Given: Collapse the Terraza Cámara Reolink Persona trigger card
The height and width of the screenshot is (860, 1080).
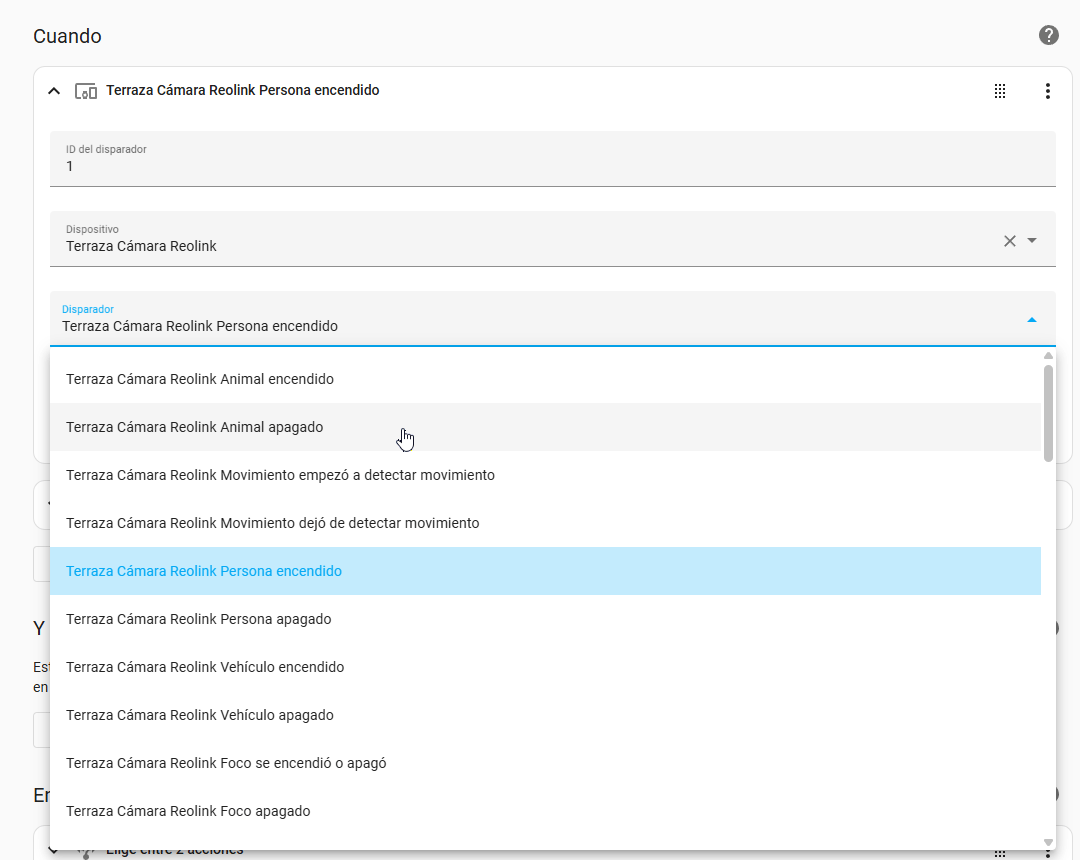Looking at the screenshot, I should pyautogui.click(x=54, y=91).
